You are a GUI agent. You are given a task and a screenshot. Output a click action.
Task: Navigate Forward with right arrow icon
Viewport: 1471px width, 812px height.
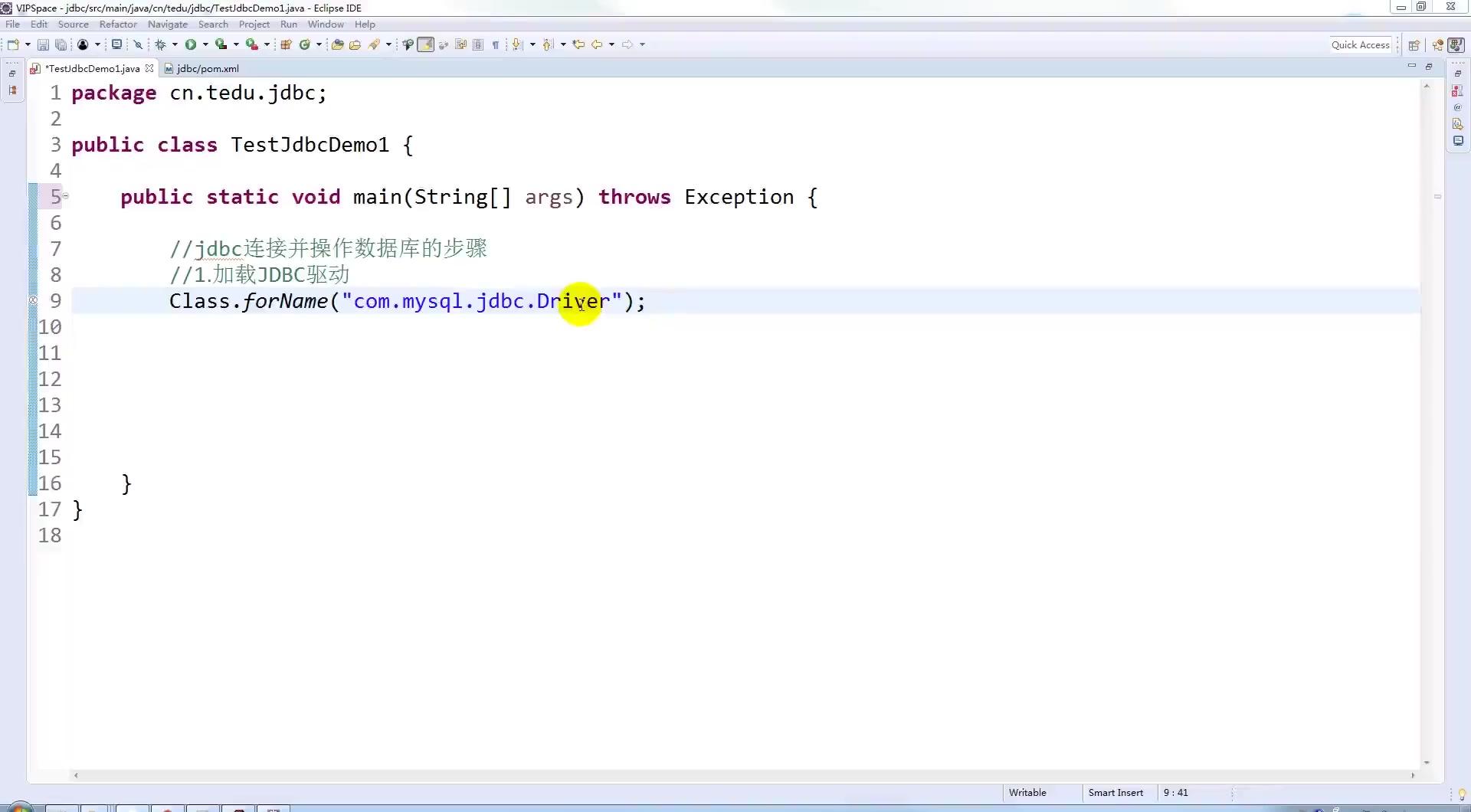click(627, 44)
